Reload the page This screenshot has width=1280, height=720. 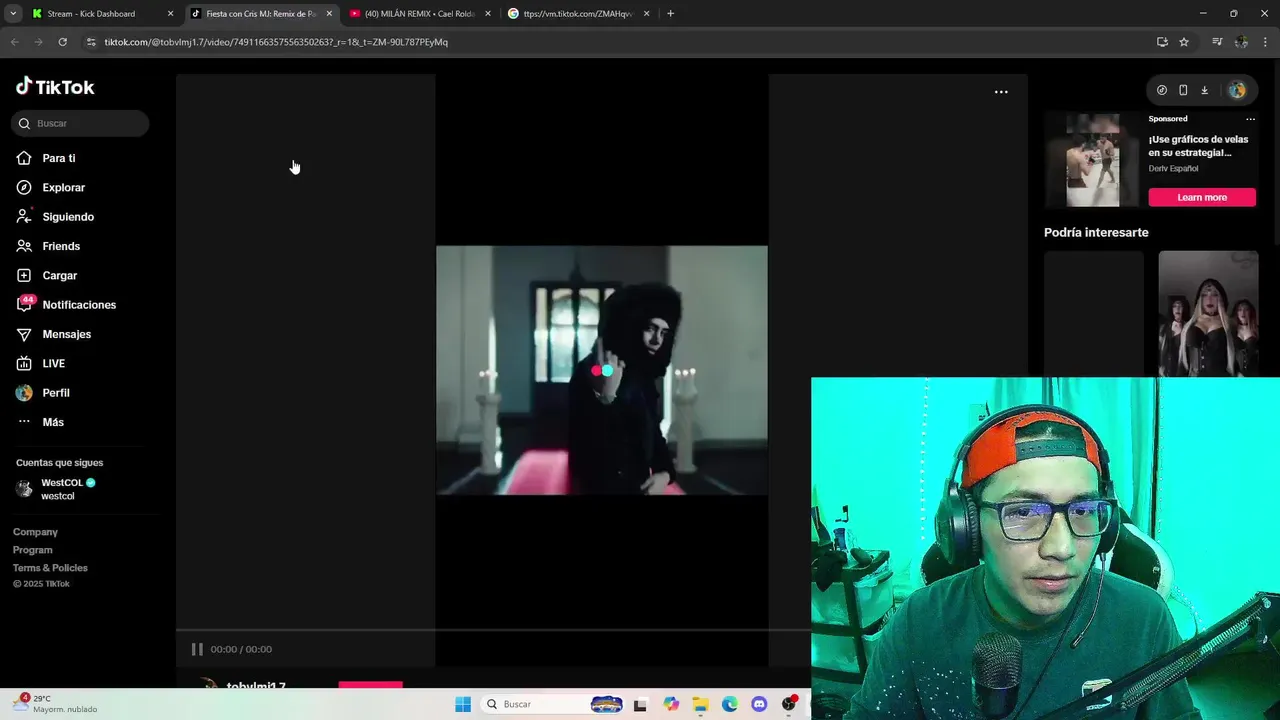click(62, 42)
